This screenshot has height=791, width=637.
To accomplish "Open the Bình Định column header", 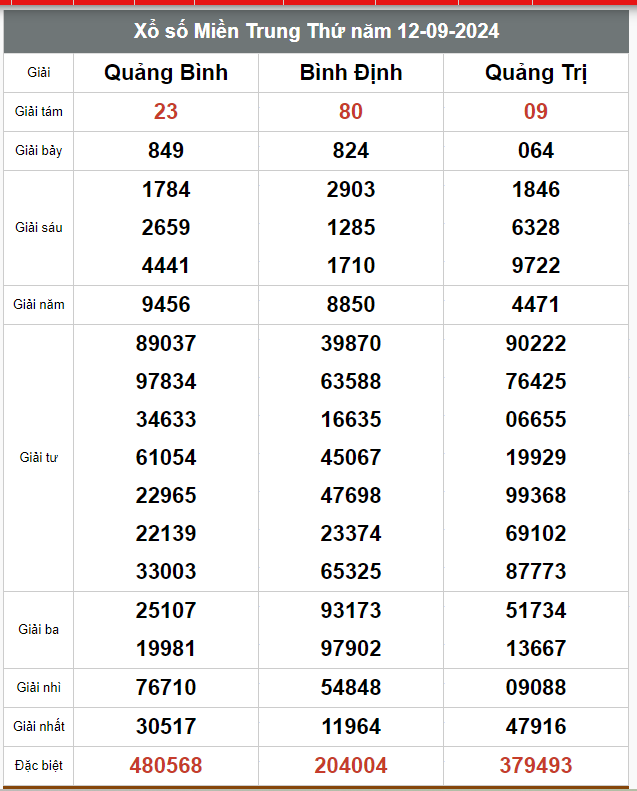I will coord(351,73).
